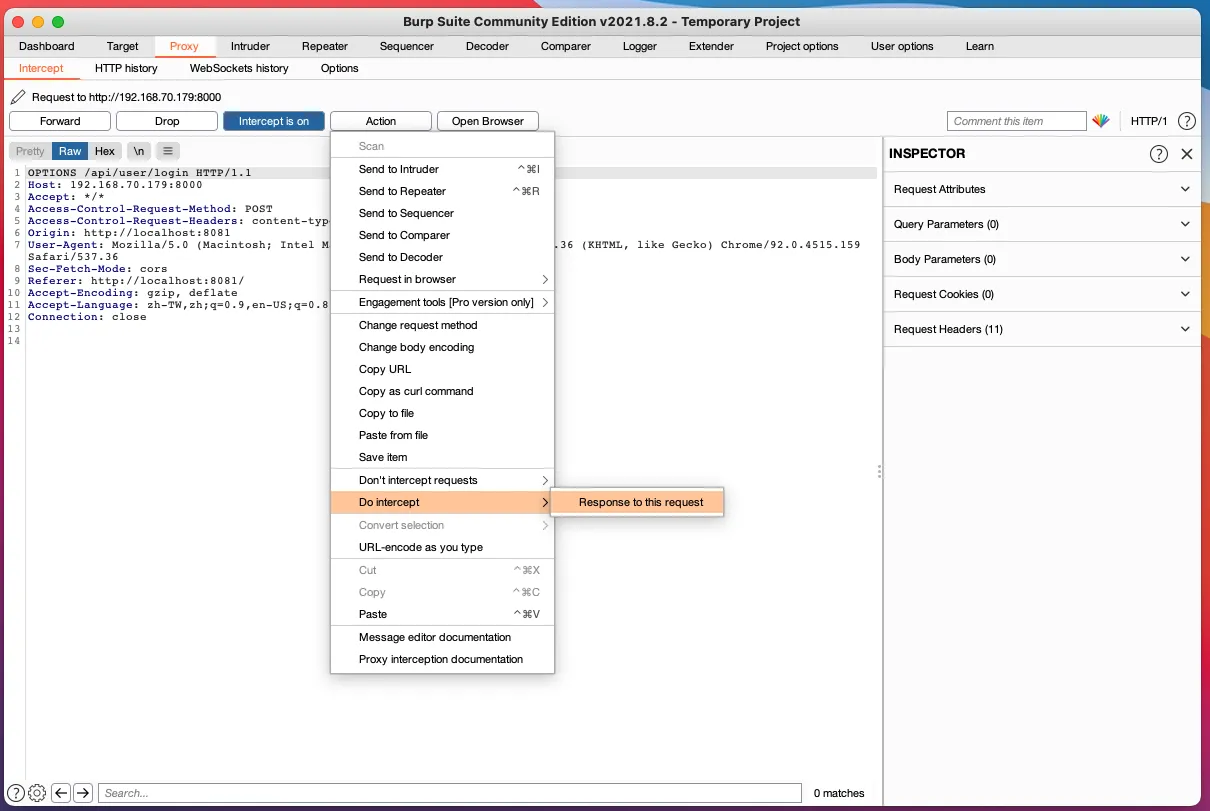Viewport: 1210px width, 811px height.
Task: Select Copy URL menu item
Action: click(x=442, y=369)
